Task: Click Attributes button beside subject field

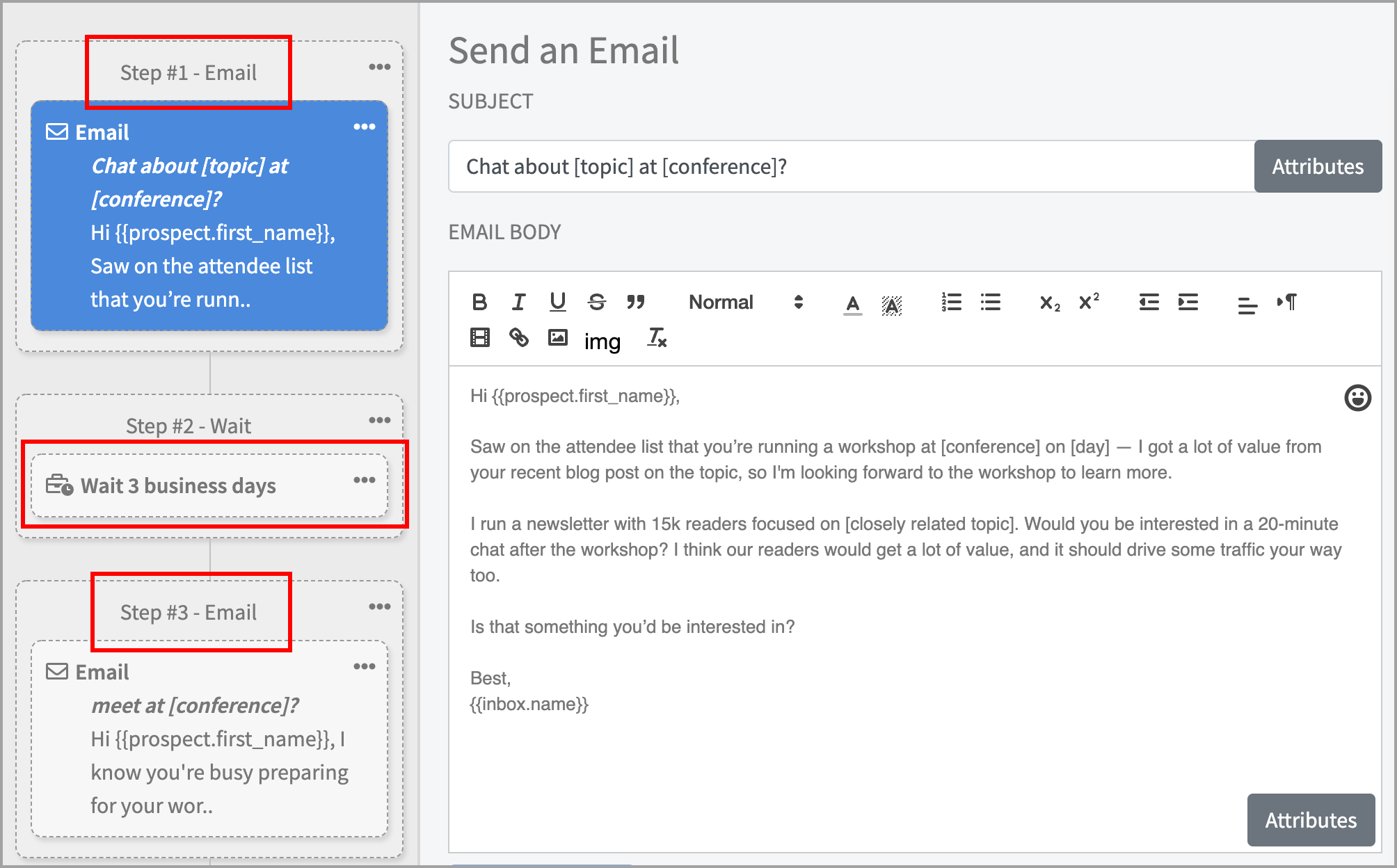Action: [x=1317, y=166]
